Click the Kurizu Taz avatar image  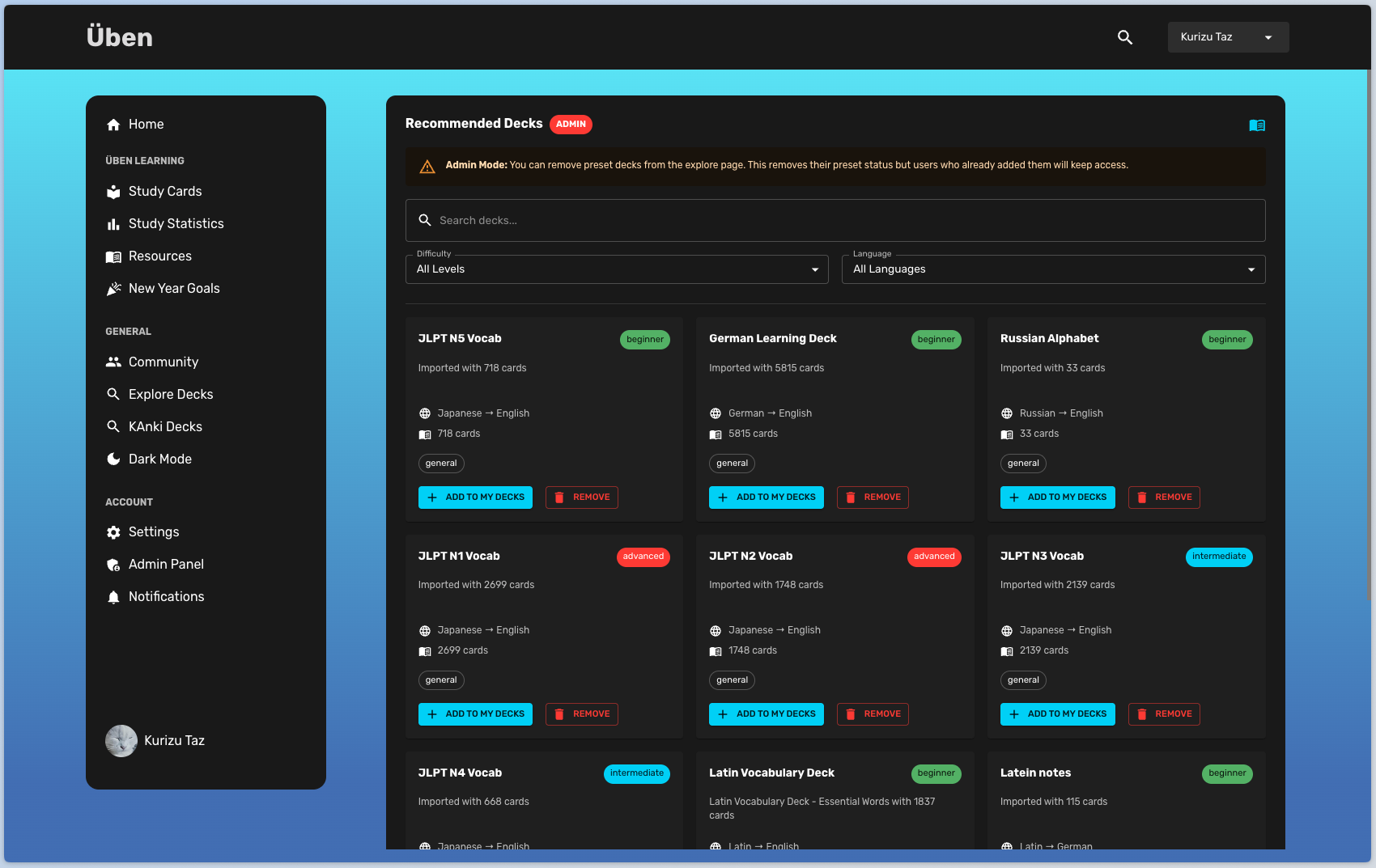click(x=121, y=741)
